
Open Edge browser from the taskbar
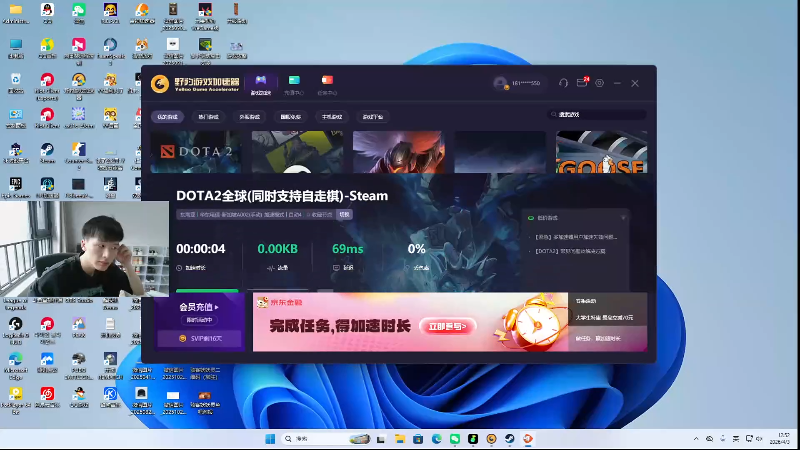pos(436,439)
